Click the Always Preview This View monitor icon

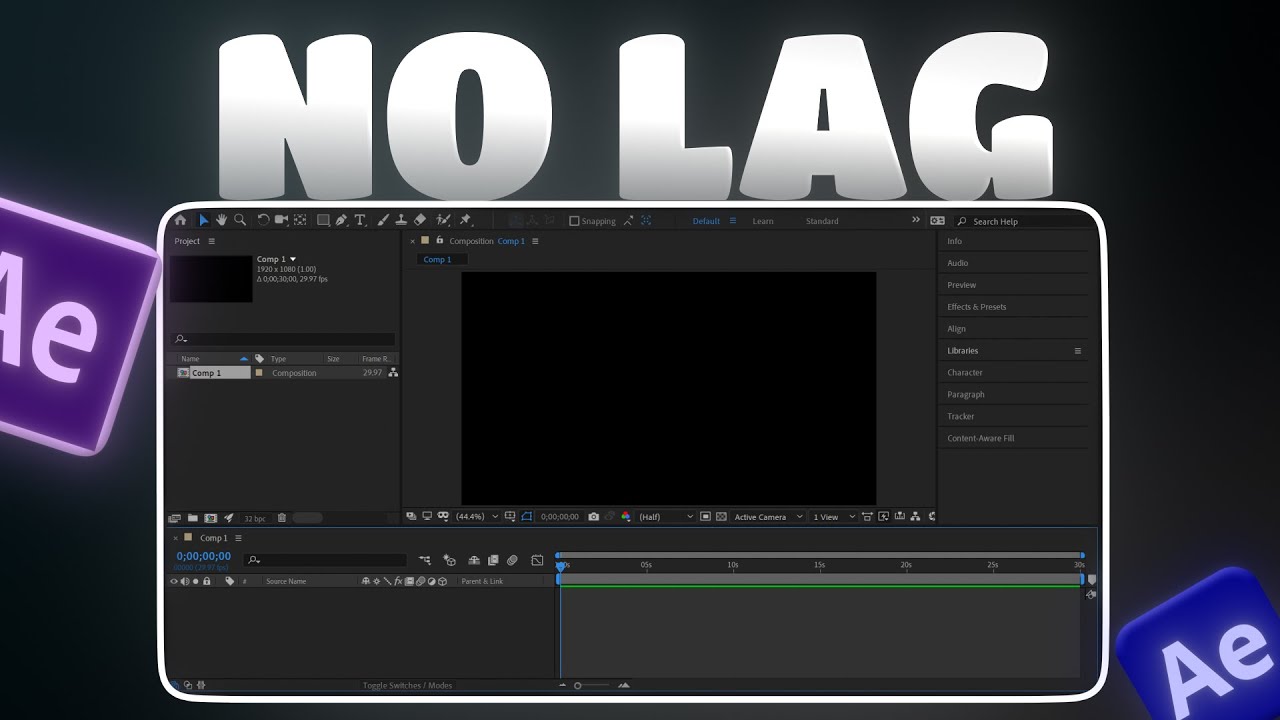coord(427,517)
